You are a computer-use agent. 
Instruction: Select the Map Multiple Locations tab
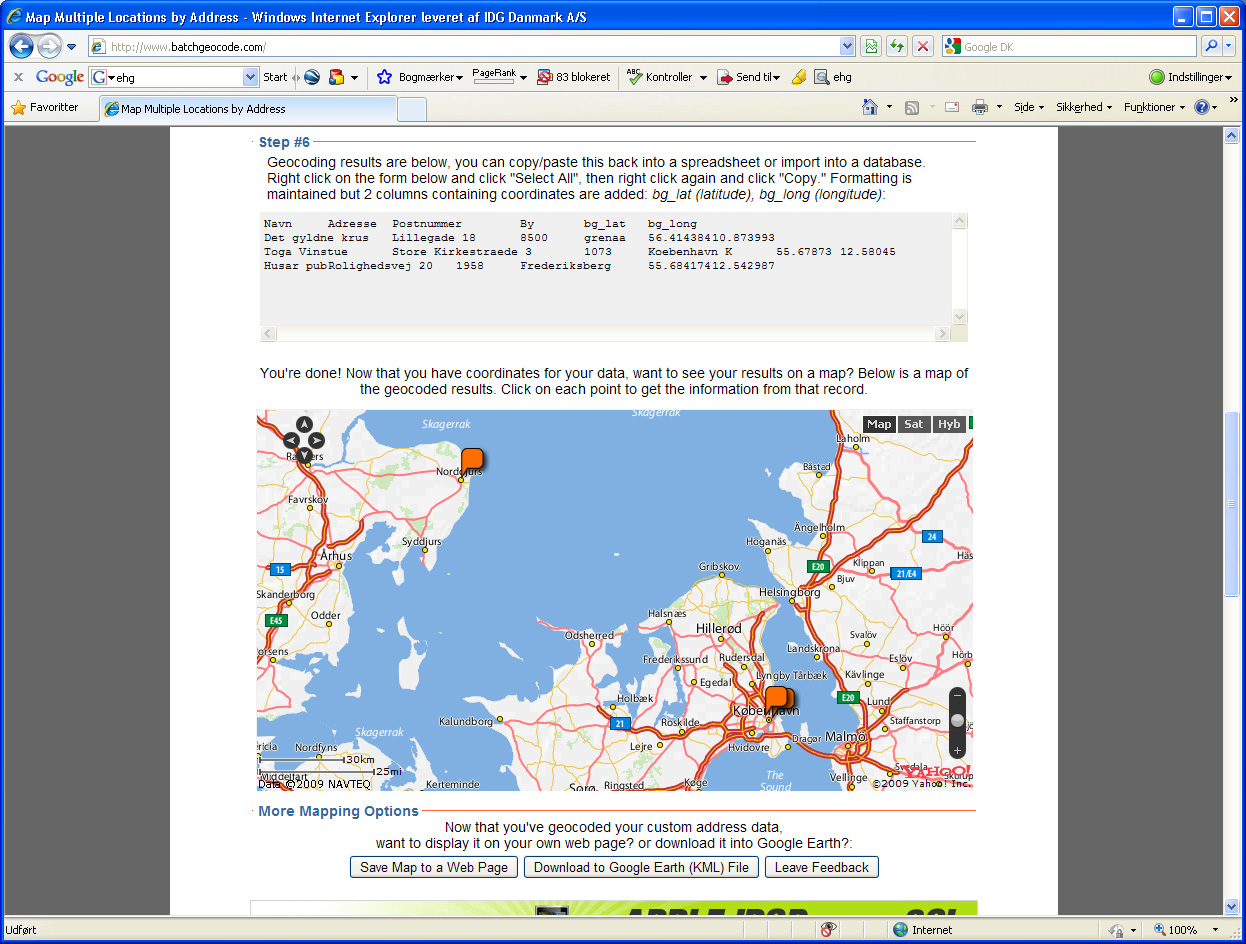tap(248, 109)
